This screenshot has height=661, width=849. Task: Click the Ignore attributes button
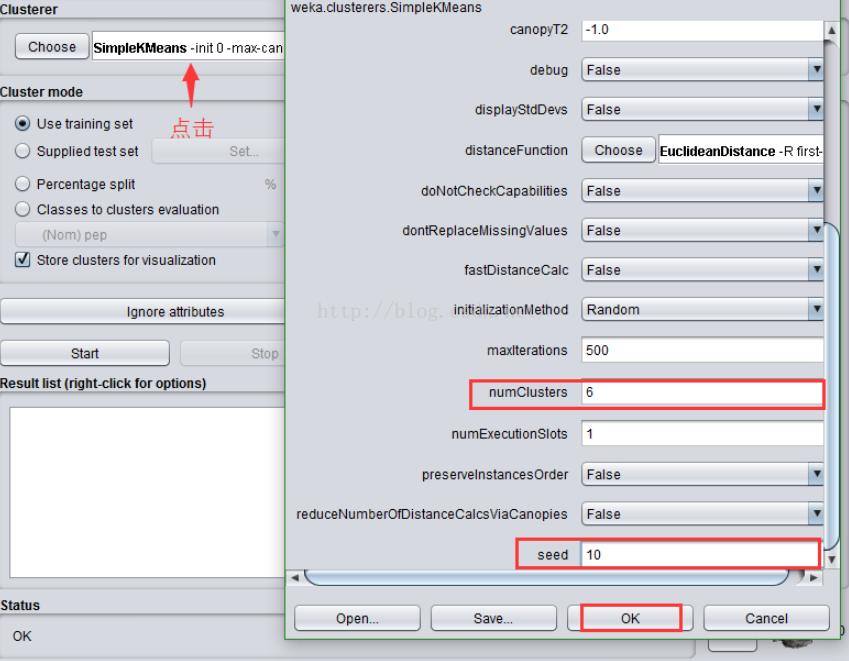(143, 312)
